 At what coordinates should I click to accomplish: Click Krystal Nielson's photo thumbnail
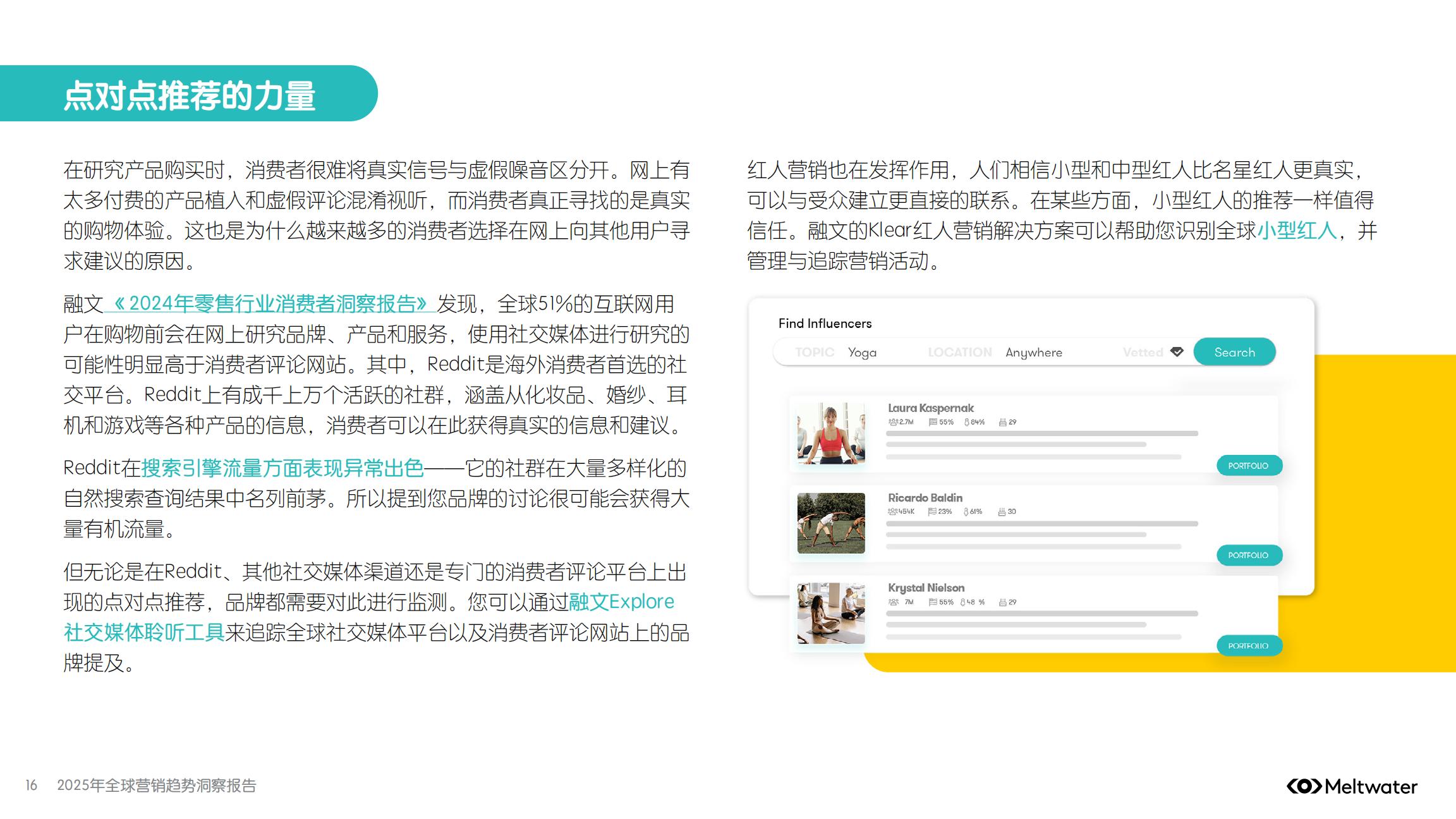point(831,613)
